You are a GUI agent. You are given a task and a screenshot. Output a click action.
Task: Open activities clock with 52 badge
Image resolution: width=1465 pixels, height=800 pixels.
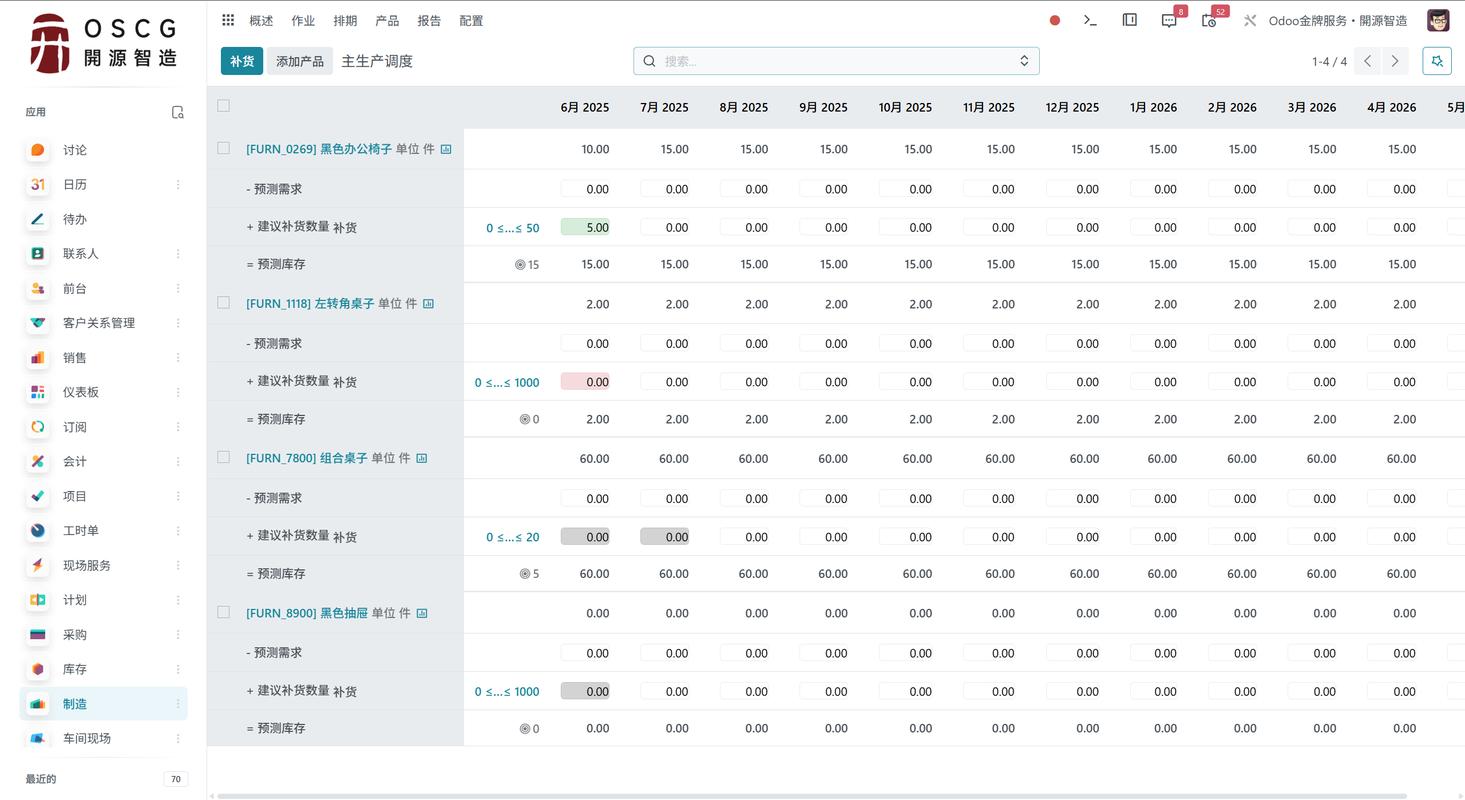click(1209, 20)
